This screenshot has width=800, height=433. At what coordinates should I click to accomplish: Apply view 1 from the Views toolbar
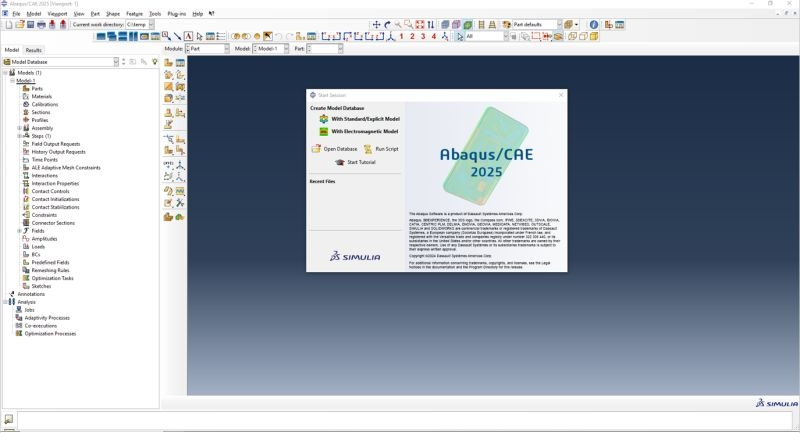tap(402, 36)
